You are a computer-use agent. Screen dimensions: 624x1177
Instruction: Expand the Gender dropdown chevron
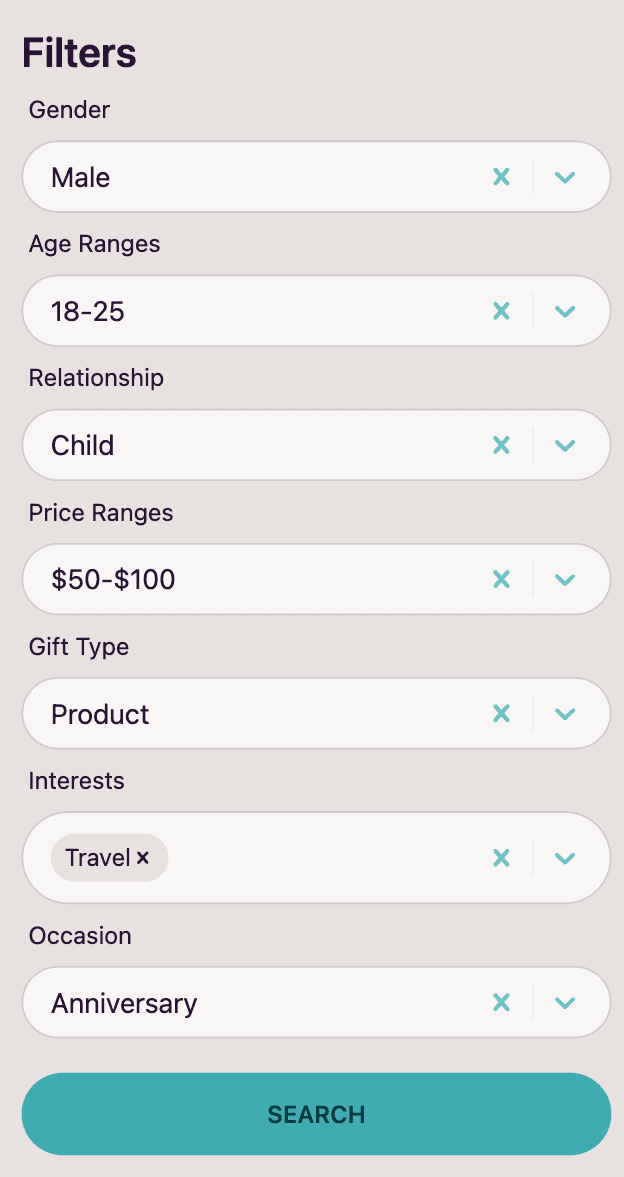565,177
